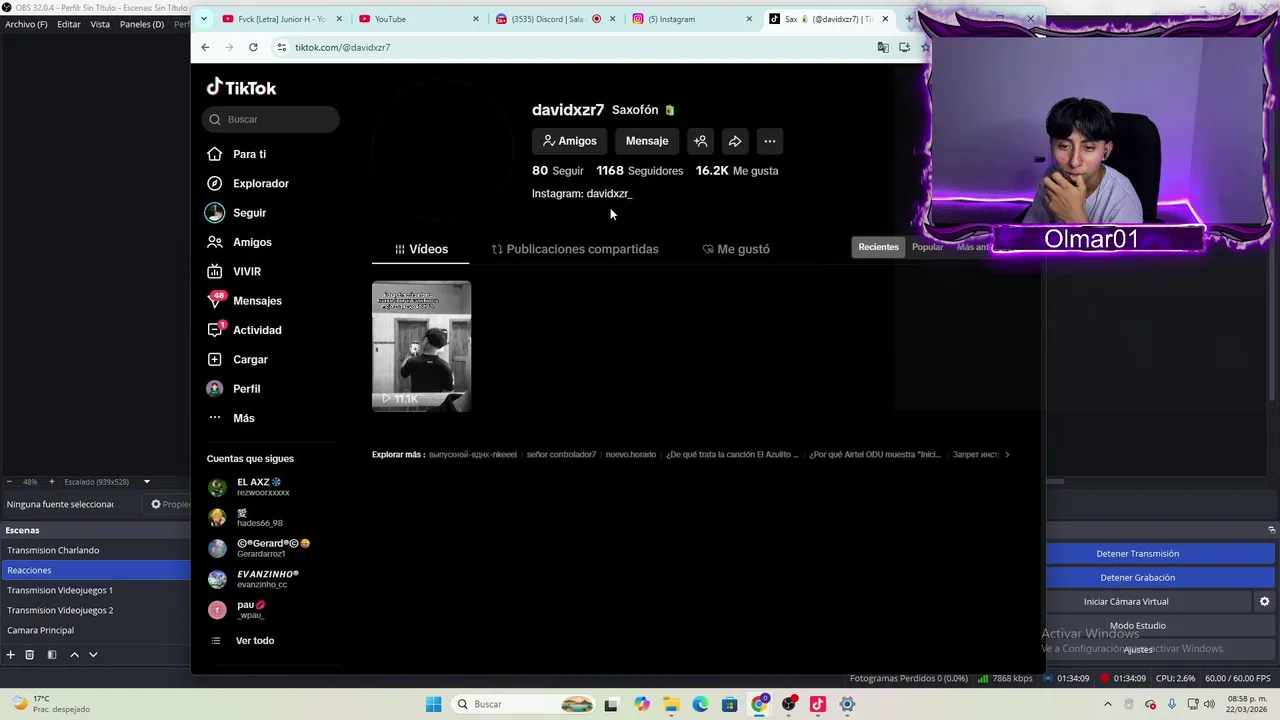The height and width of the screenshot is (720, 1280).
Task: Open scene filters in OBS Escenas panel
Action: [x=52, y=655]
